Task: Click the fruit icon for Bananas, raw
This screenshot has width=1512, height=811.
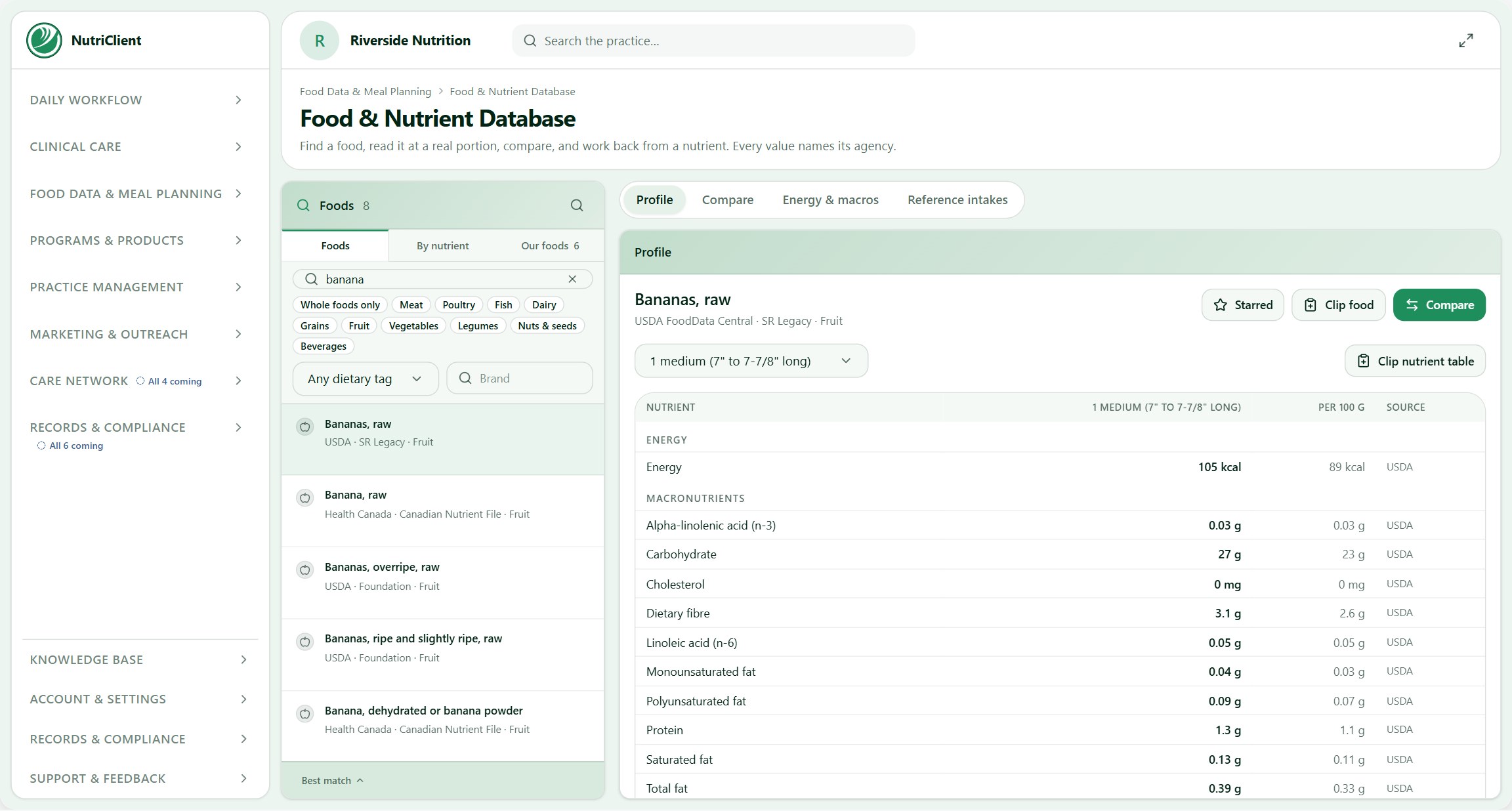Action: pyautogui.click(x=305, y=427)
